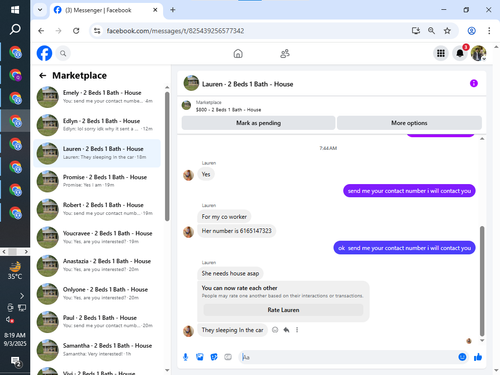Send a thumbs-up like

[478, 357]
